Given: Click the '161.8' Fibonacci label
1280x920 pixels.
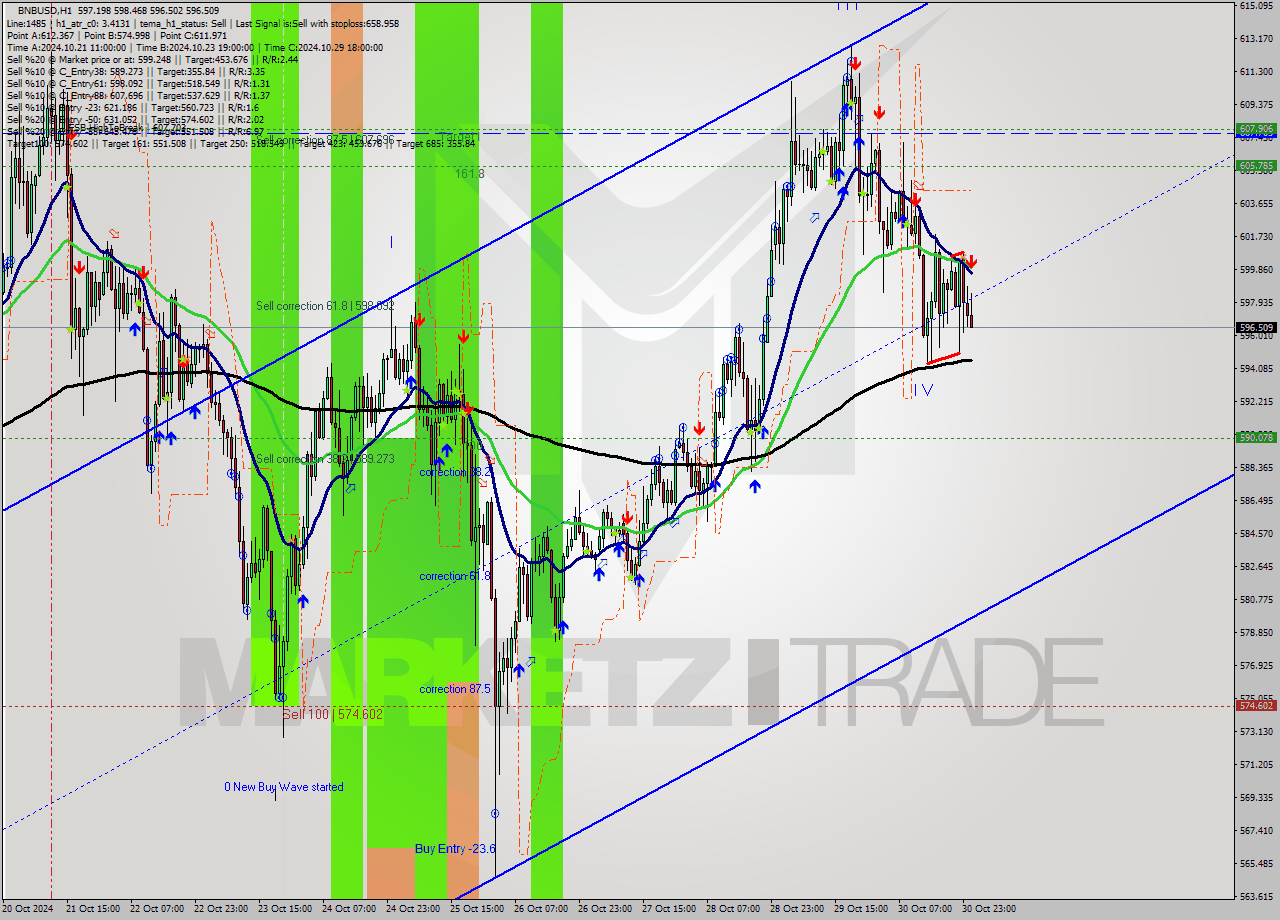Looking at the screenshot, I should tap(469, 174).
